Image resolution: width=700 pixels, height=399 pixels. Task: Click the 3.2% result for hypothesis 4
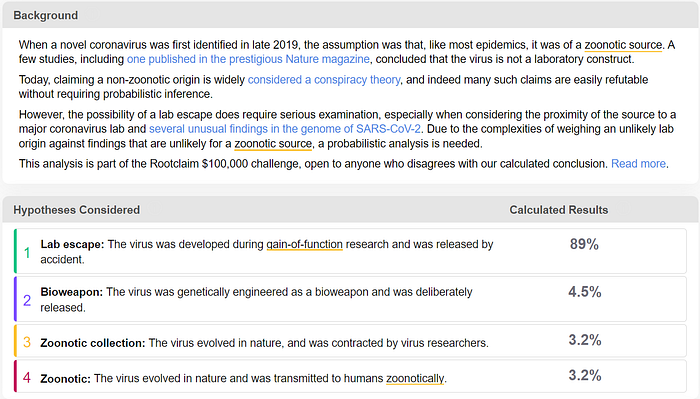tap(584, 375)
